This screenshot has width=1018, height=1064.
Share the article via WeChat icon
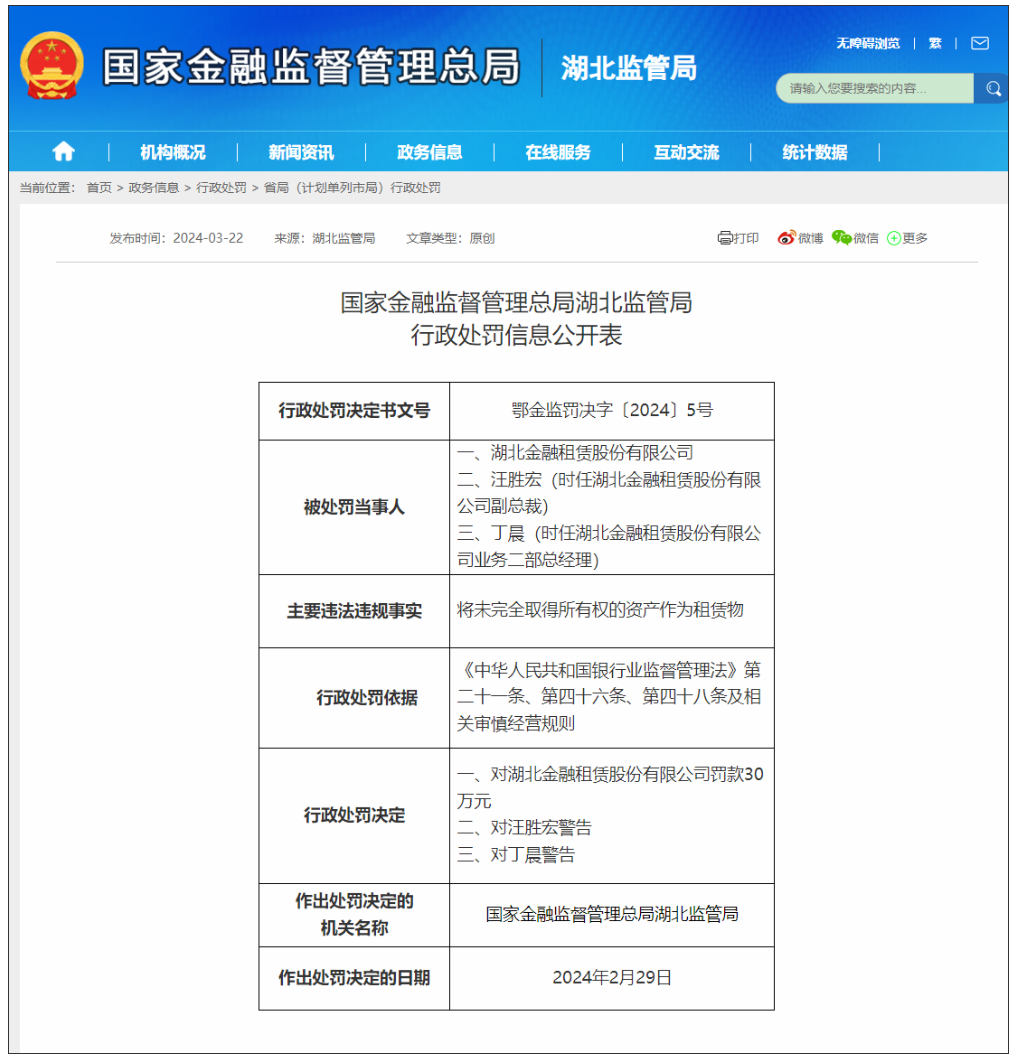(x=841, y=238)
